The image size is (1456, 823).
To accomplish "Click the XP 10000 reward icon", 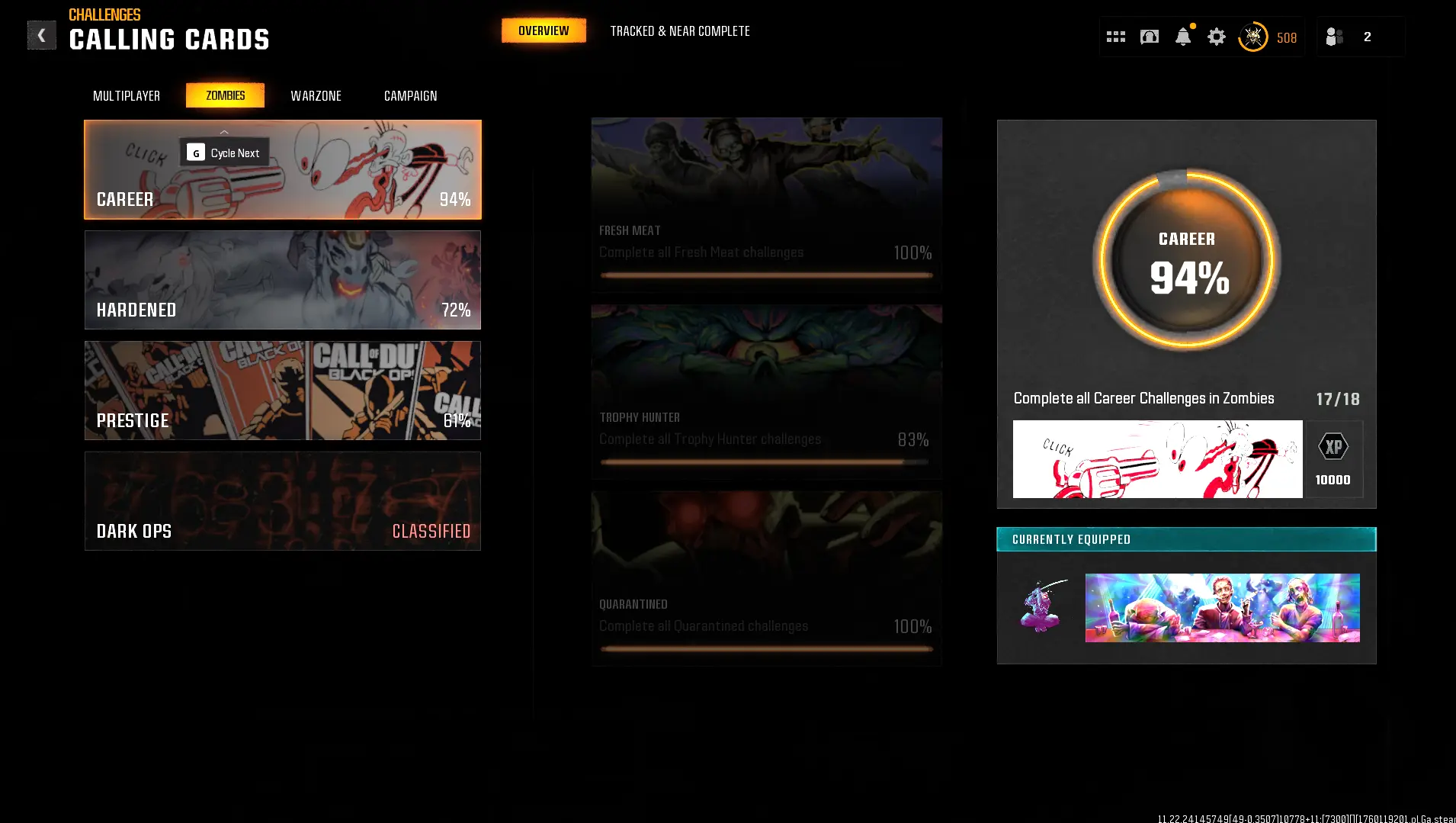I will [x=1333, y=459].
